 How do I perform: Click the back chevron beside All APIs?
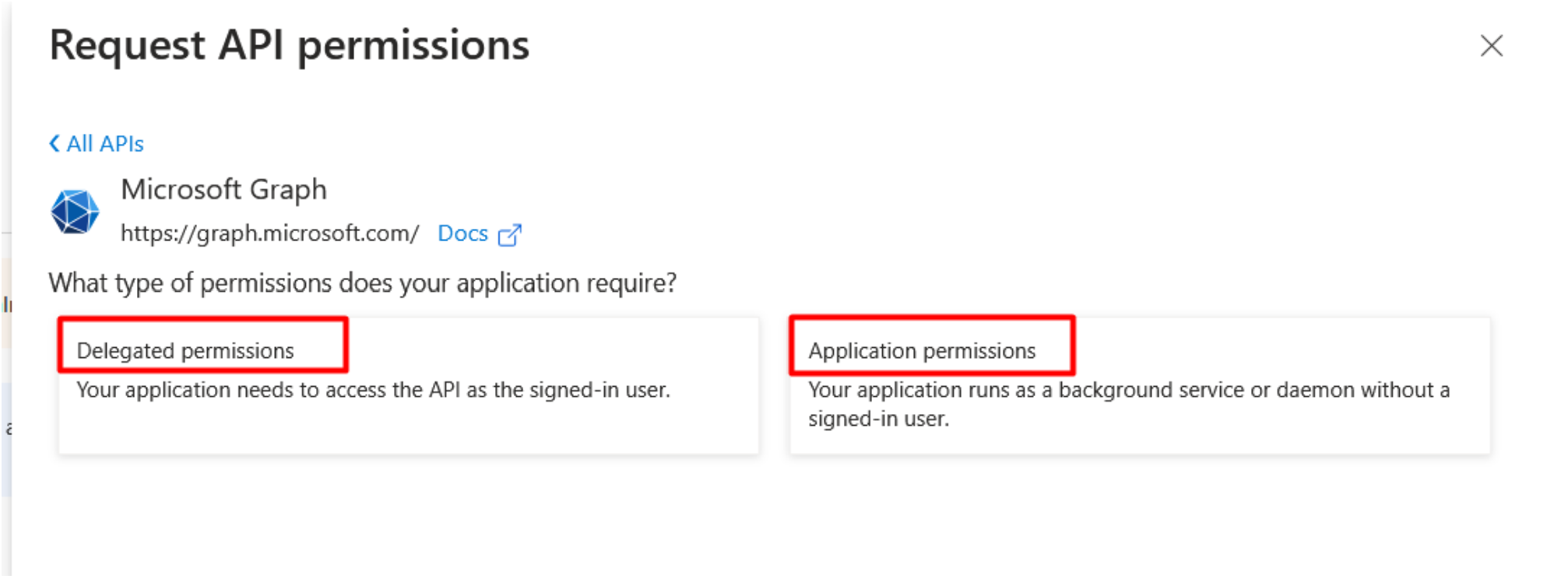tap(54, 144)
